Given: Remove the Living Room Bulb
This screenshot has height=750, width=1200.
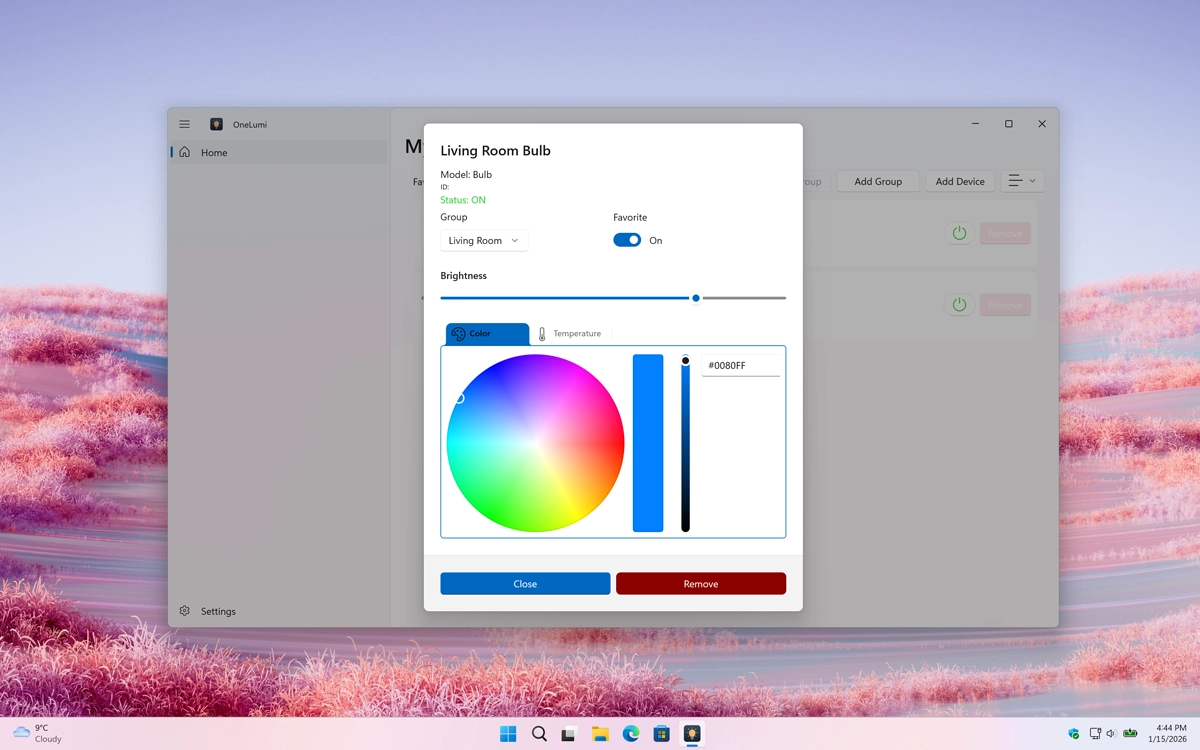Looking at the screenshot, I should 700,583.
